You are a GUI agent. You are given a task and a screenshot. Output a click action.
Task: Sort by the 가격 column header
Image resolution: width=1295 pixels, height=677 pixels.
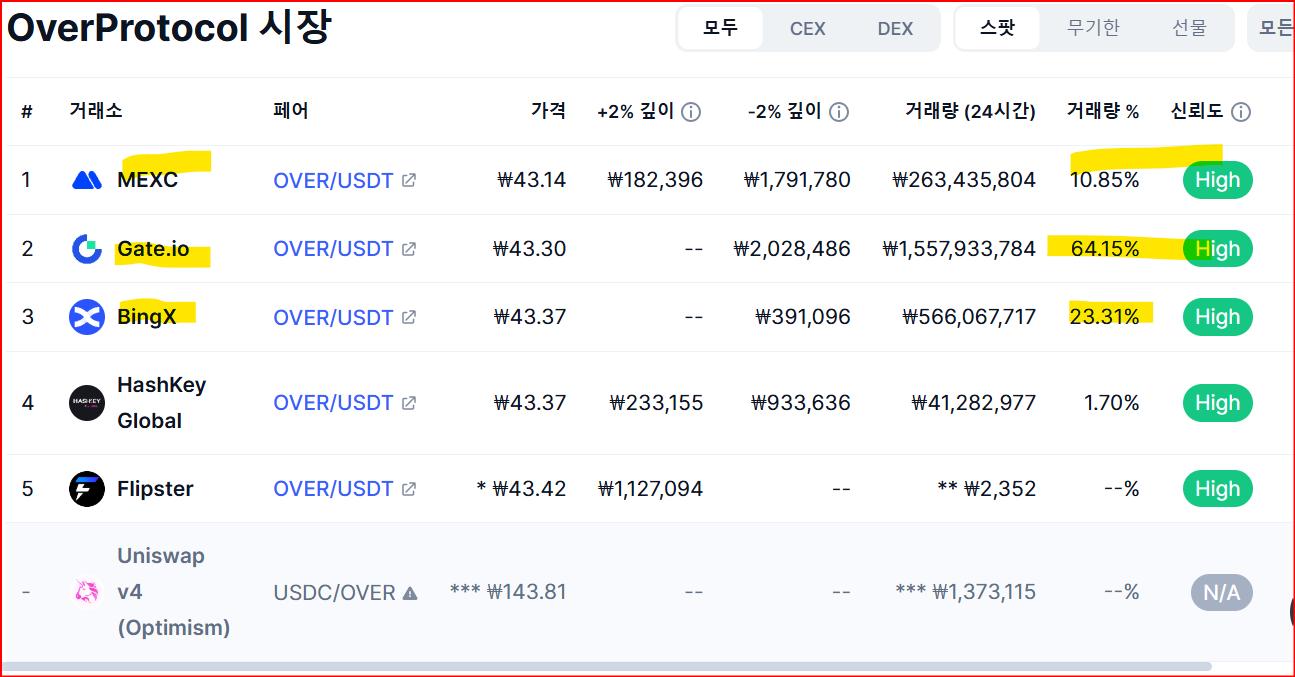549,111
